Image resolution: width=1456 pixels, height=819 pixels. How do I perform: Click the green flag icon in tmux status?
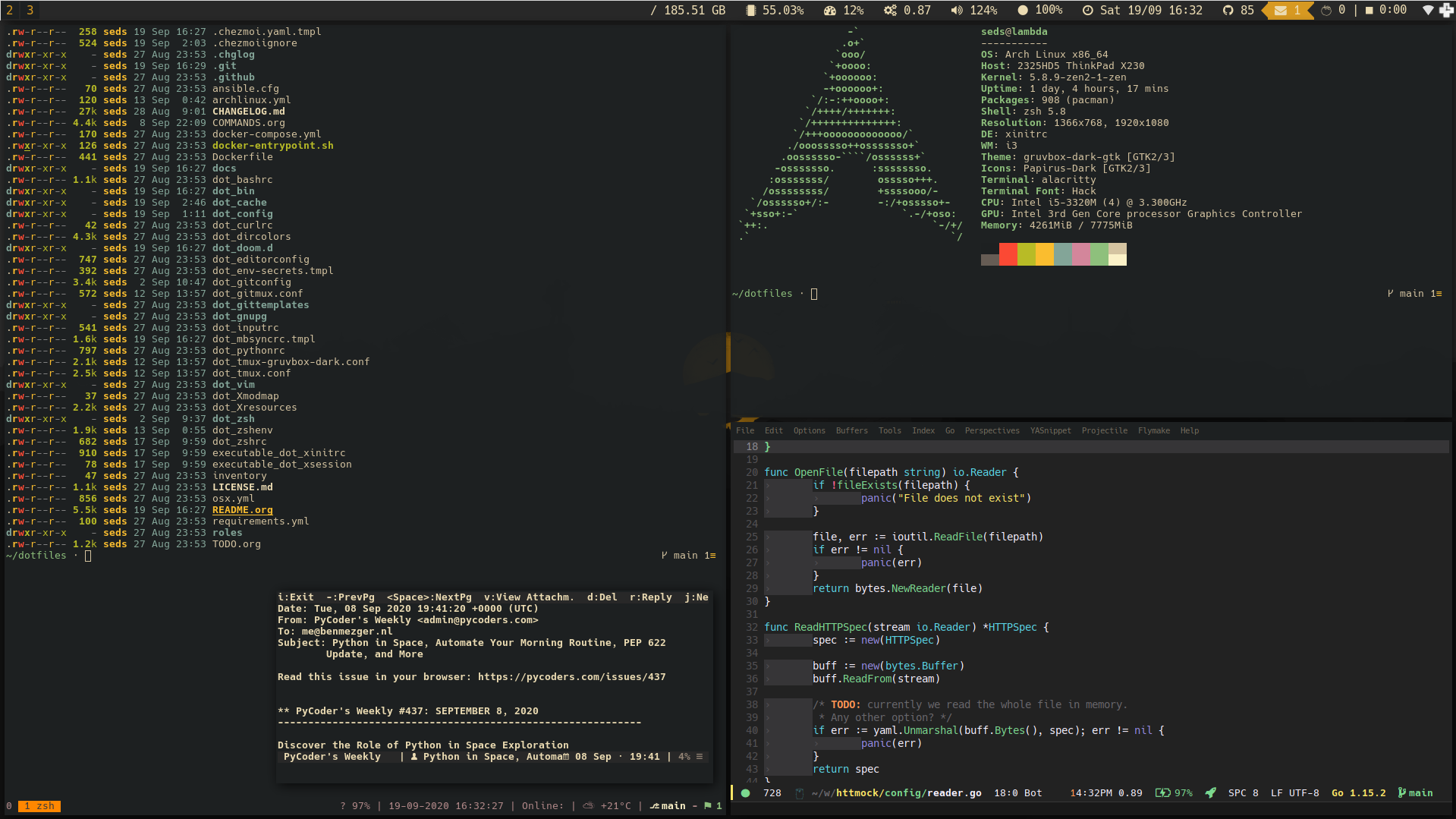(707, 806)
